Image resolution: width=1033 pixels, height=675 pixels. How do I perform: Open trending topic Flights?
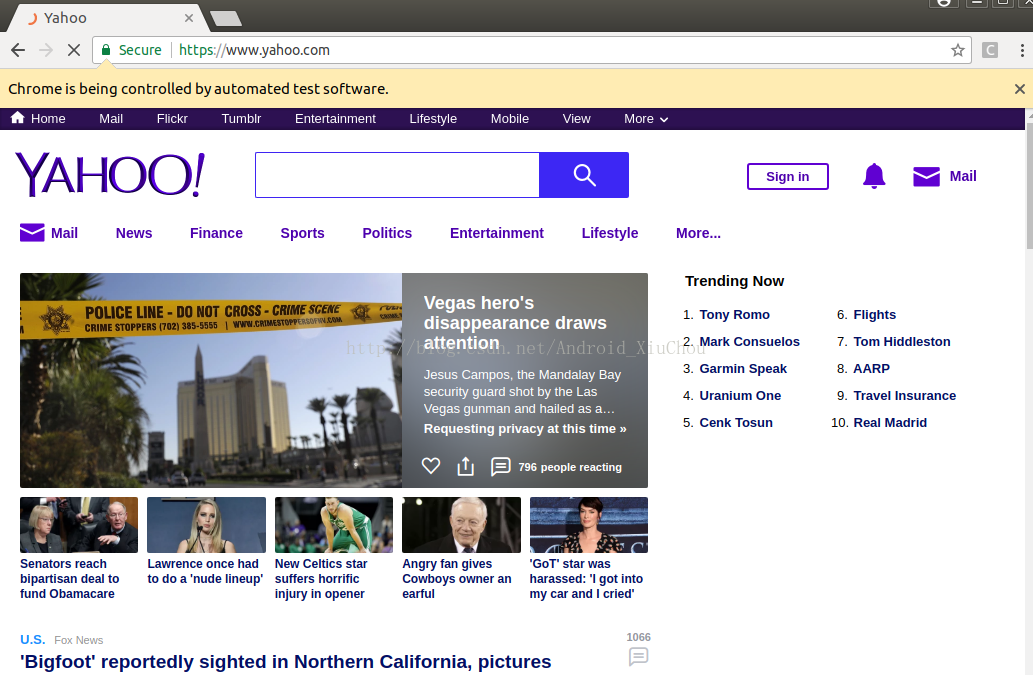coord(874,315)
